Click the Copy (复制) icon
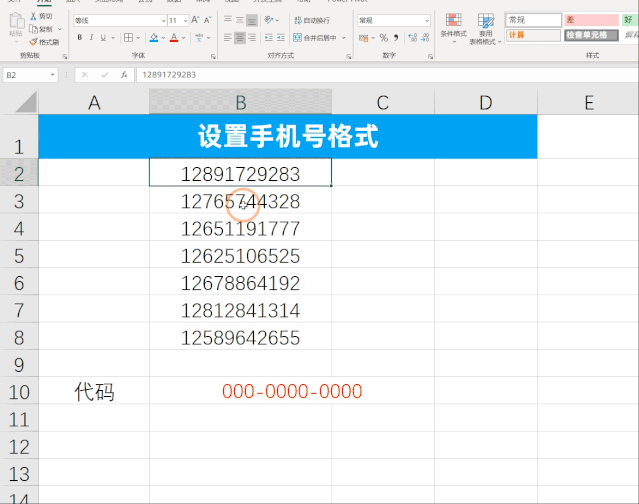 [x=33, y=29]
